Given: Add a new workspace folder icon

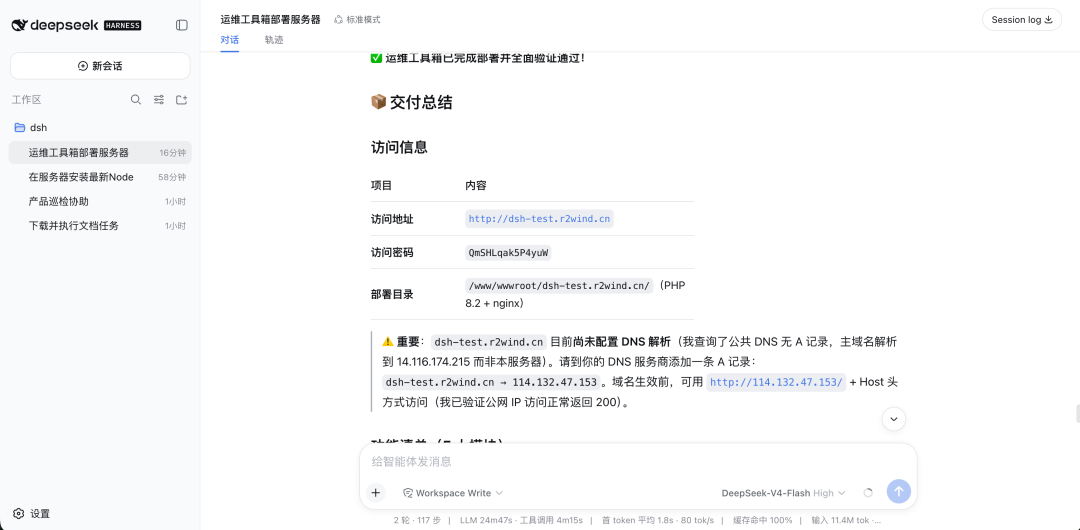Looking at the screenshot, I should click(x=181, y=100).
